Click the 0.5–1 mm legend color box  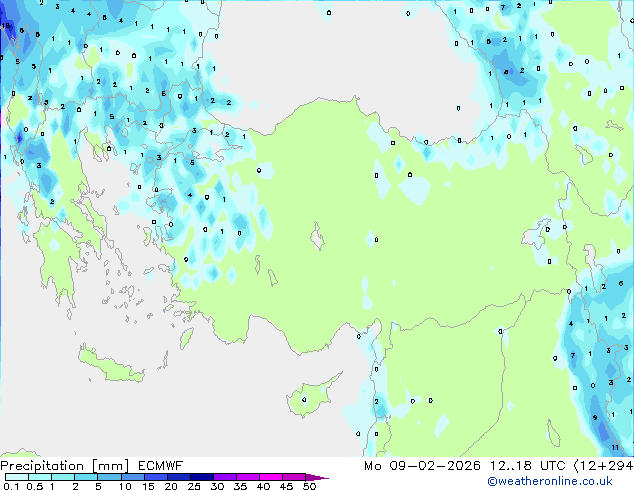coord(40,477)
